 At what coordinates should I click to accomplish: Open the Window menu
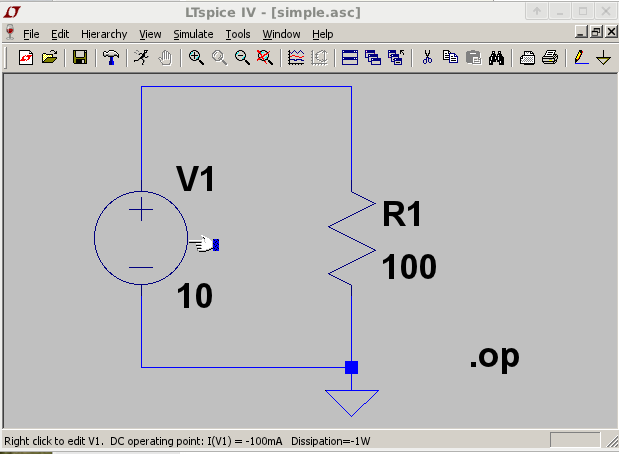pos(281,34)
